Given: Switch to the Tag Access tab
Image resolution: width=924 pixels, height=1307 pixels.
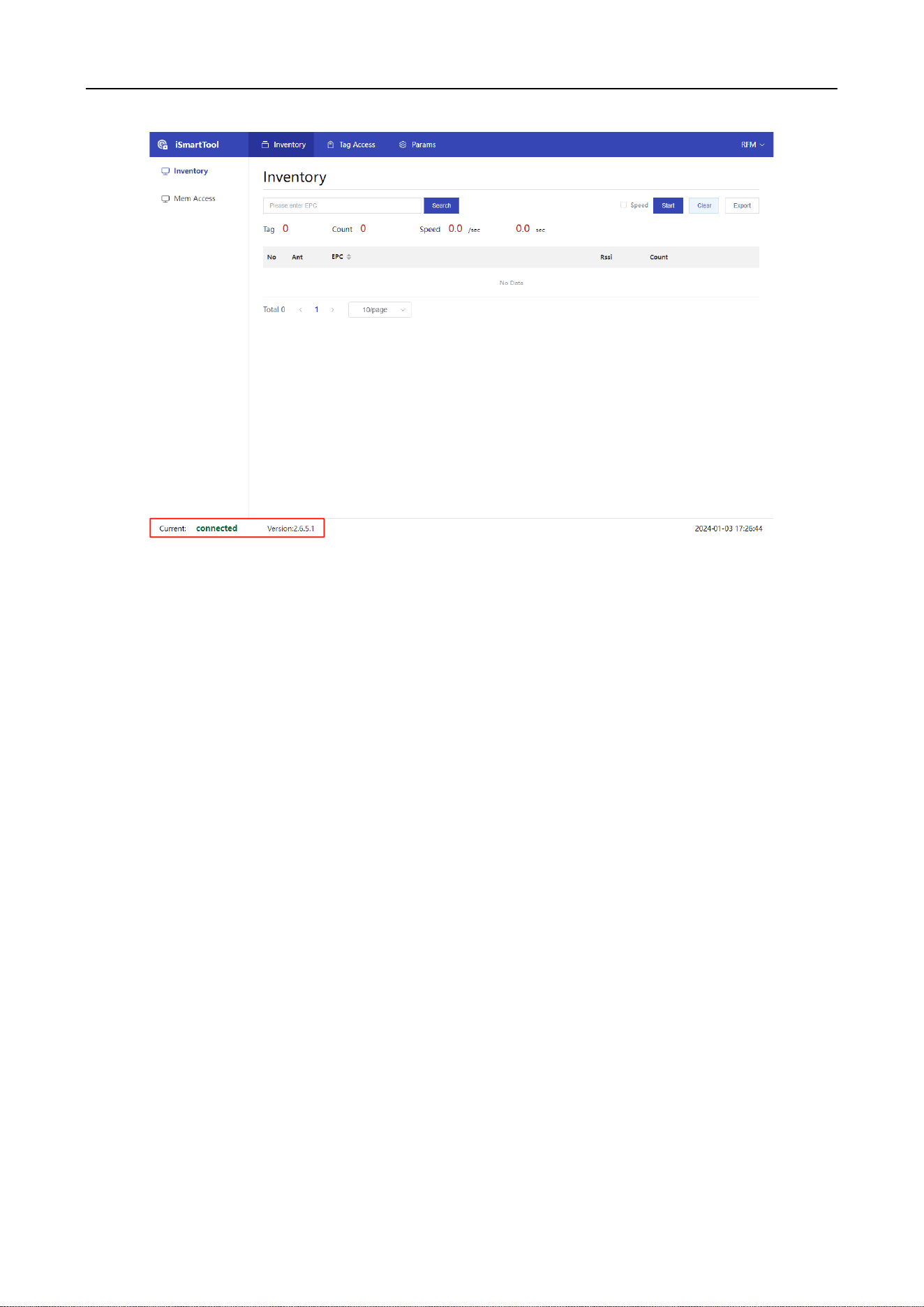Looking at the screenshot, I should click(351, 145).
